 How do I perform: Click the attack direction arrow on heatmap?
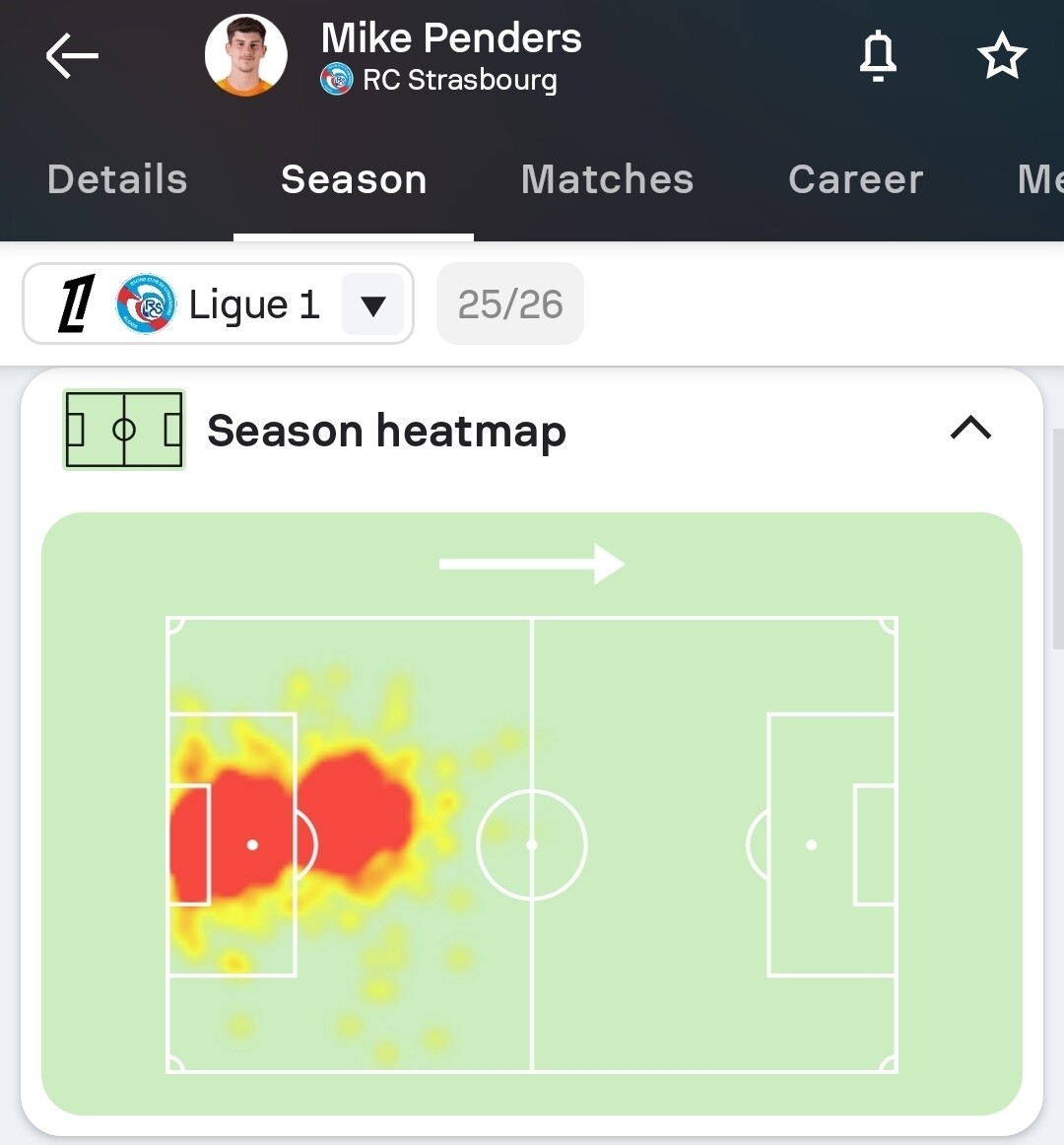tap(532, 565)
